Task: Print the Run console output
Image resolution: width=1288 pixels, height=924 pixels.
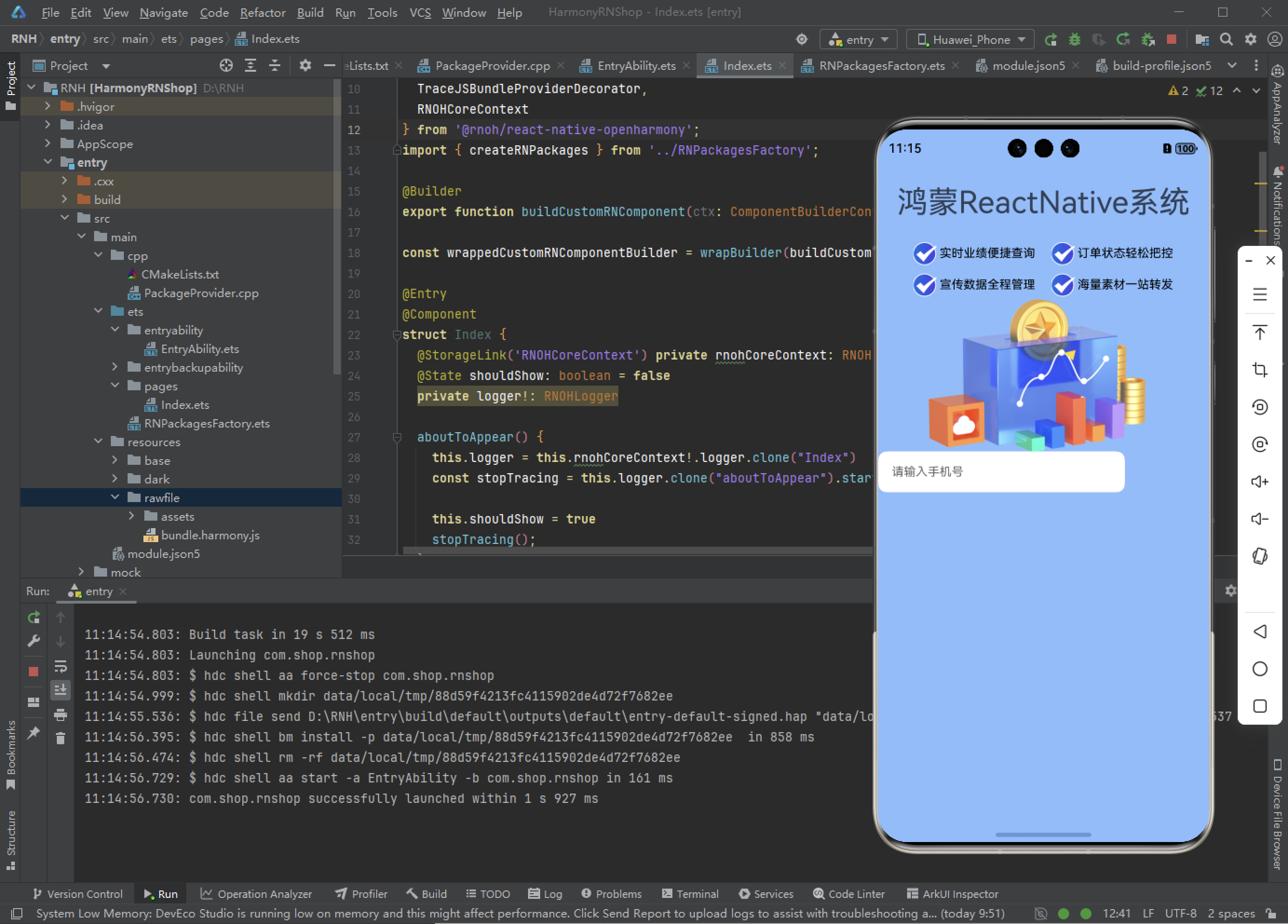Action: point(60,714)
